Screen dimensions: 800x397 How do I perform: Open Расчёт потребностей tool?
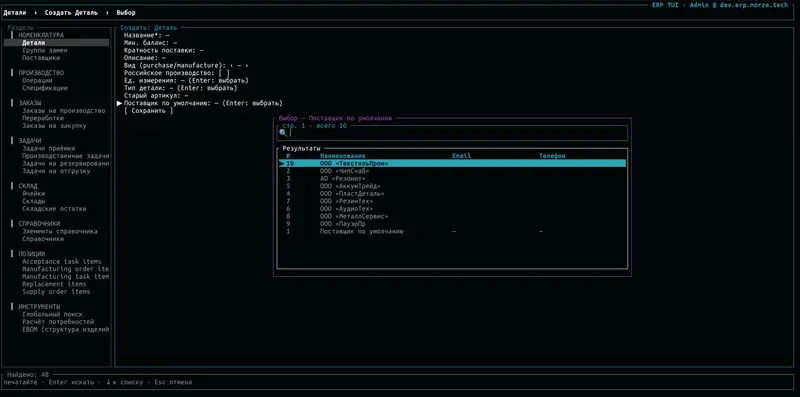[x=58, y=322]
